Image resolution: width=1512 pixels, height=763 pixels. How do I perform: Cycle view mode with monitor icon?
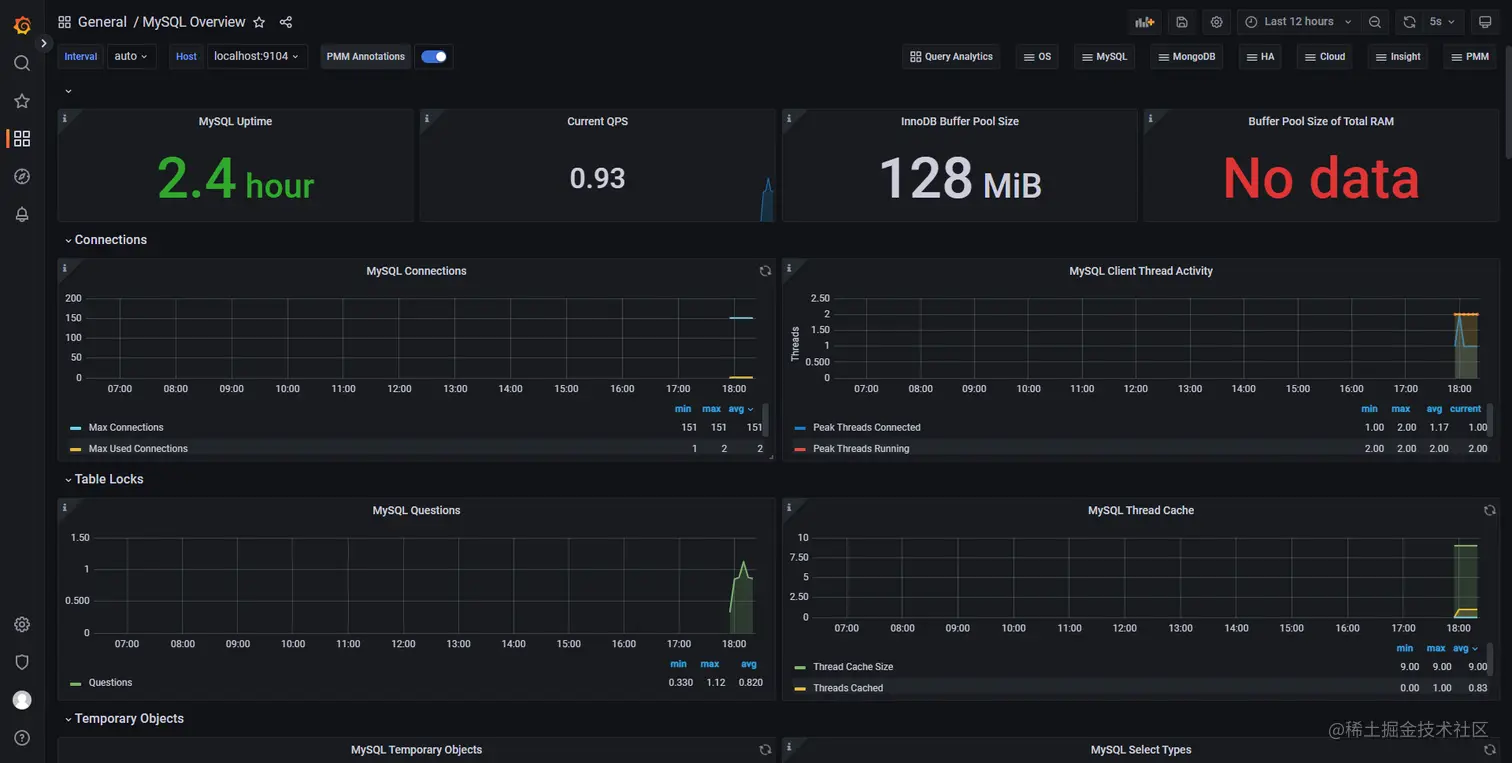[1485, 22]
